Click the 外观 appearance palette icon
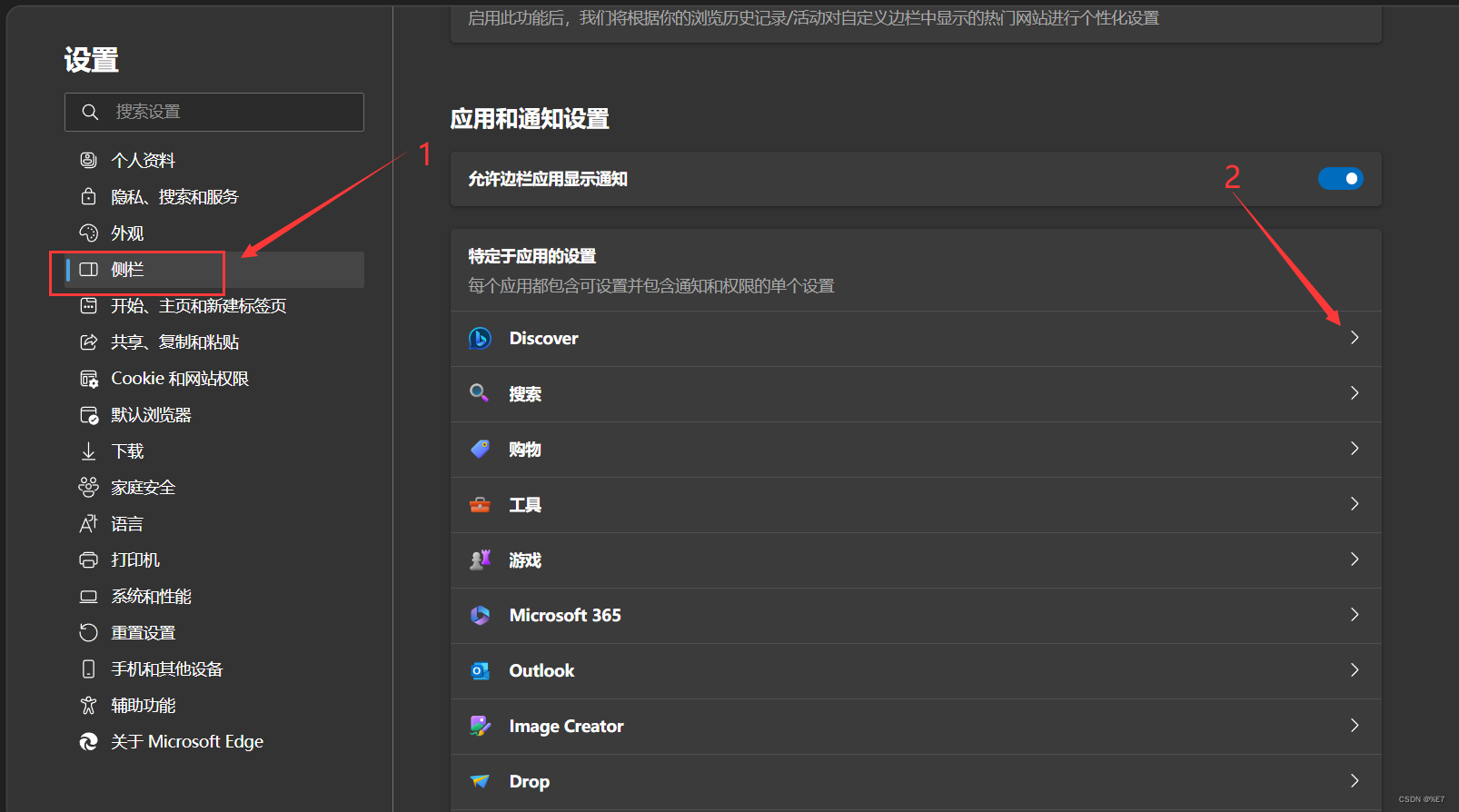Viewport: 1459px width, 812px height. click(88, 233)
